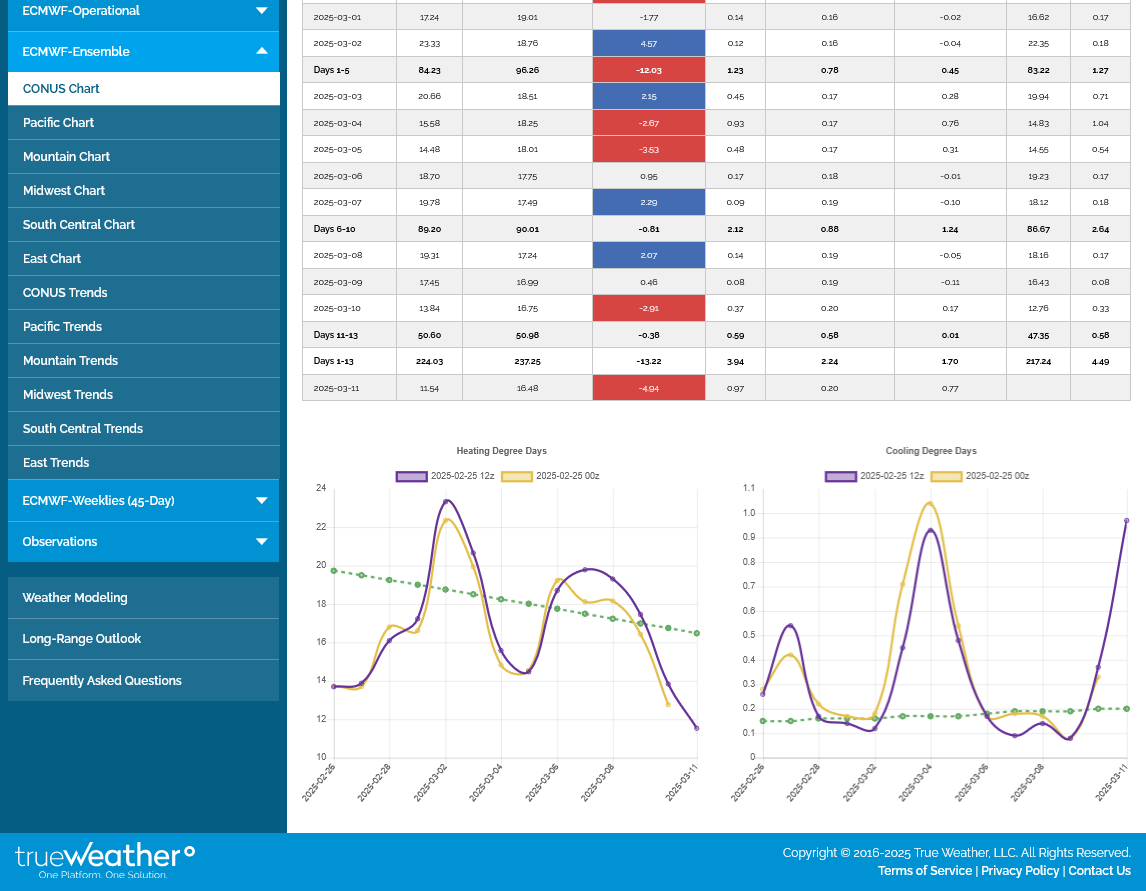Open Terms of Service link
The height and width of the screenshot is (891, 1146).
click(924, 871)
